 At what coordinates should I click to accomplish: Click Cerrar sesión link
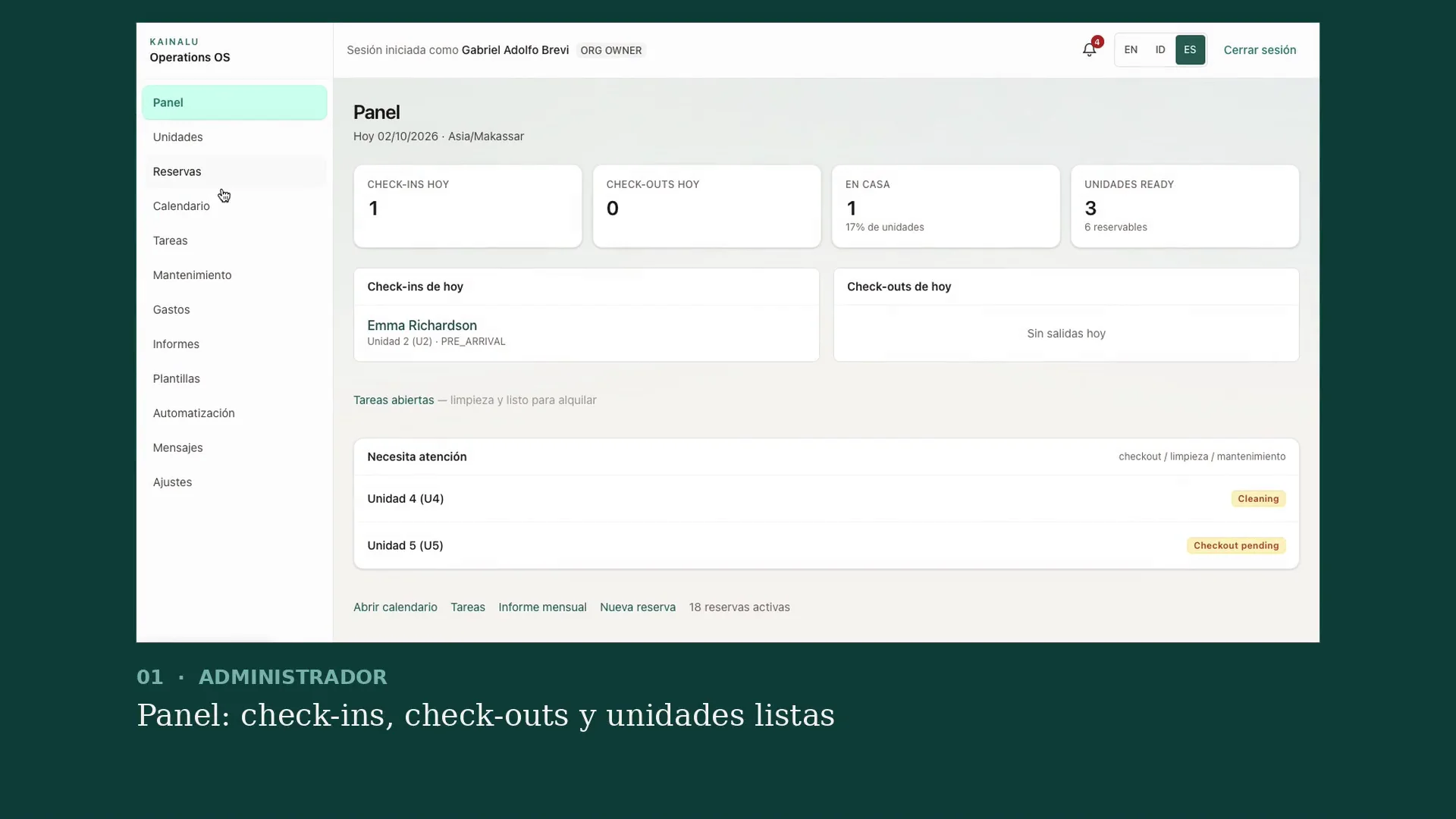point(1260,50)
